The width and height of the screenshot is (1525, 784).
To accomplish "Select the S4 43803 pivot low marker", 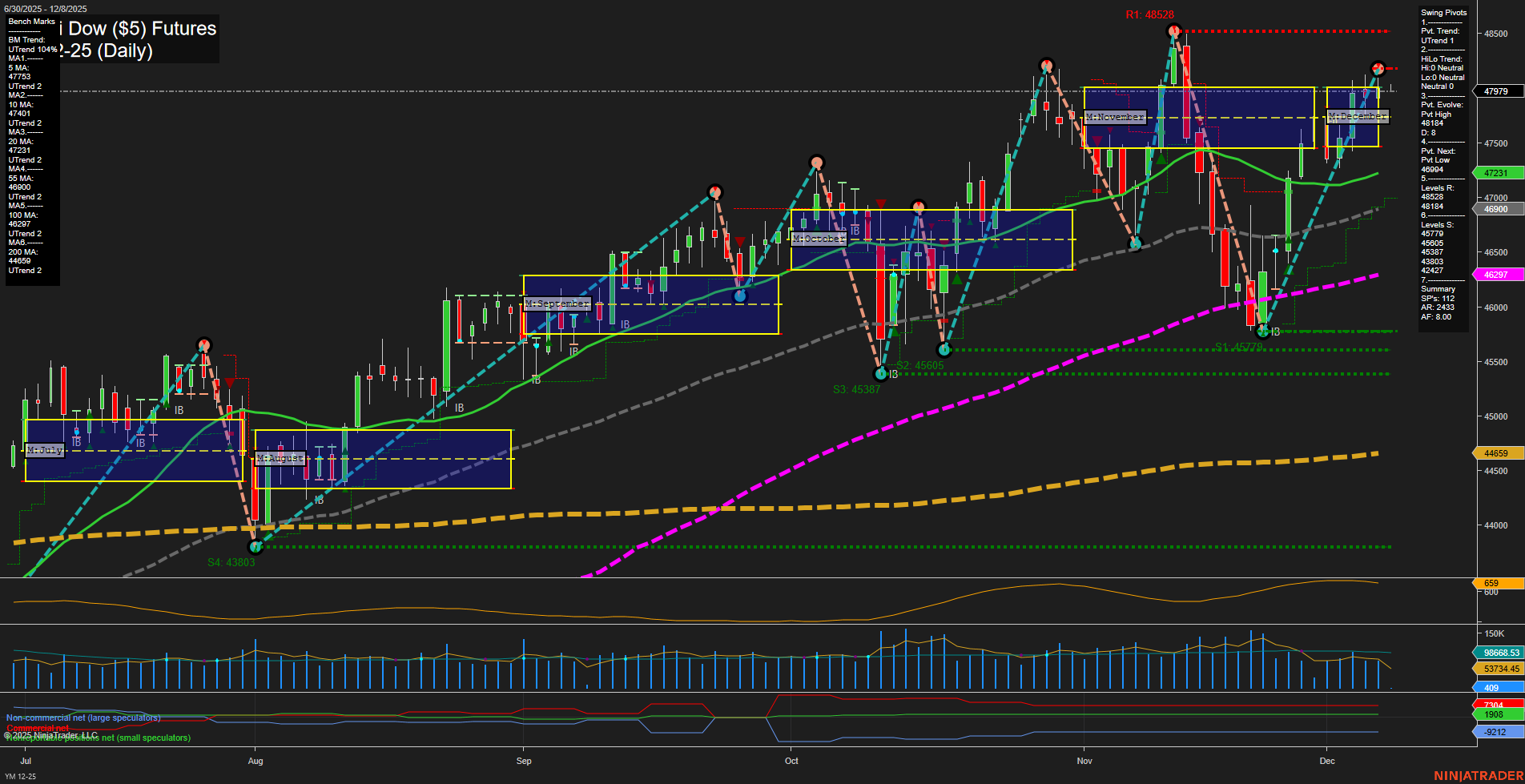I will point(256,547).
